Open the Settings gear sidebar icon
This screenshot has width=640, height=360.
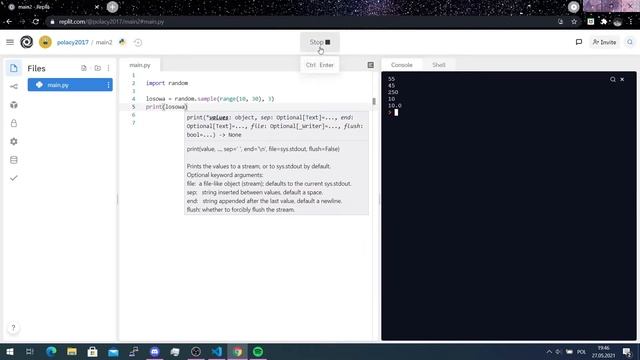coord(13,142)
